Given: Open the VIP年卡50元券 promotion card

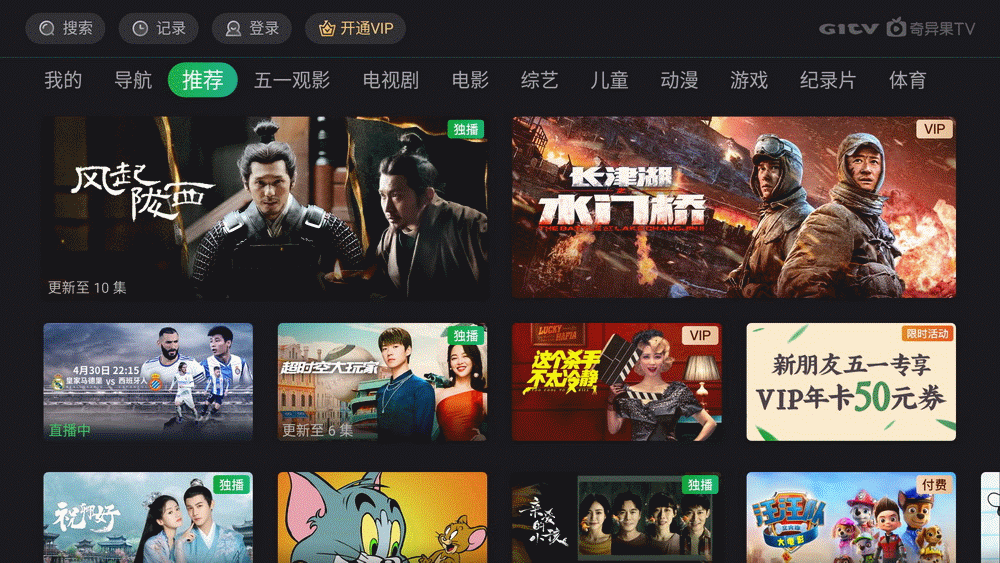Looking at the screenshot, I should point(851,382).
